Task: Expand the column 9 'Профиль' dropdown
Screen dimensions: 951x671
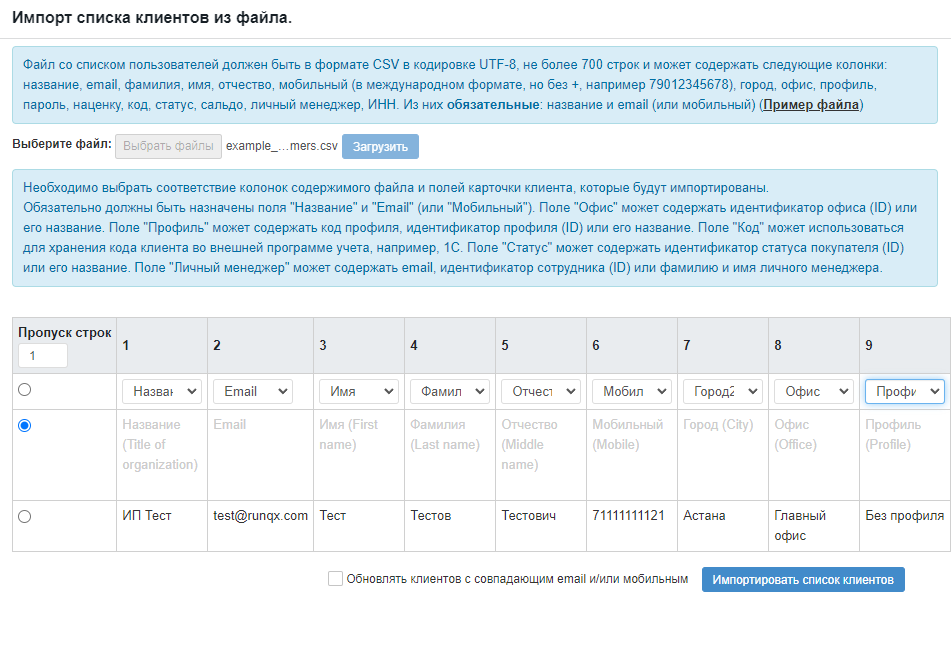Action: tap(904, 391)
